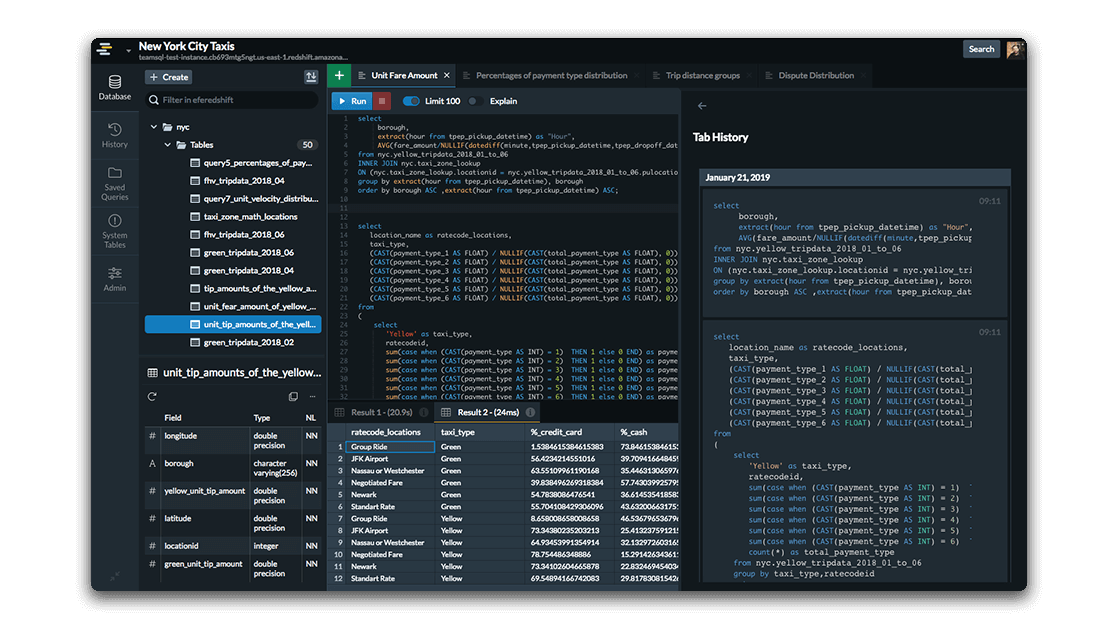Open the Admin sidebar section
Viewport: 1120px width, 630px height.
click(114, 279)
